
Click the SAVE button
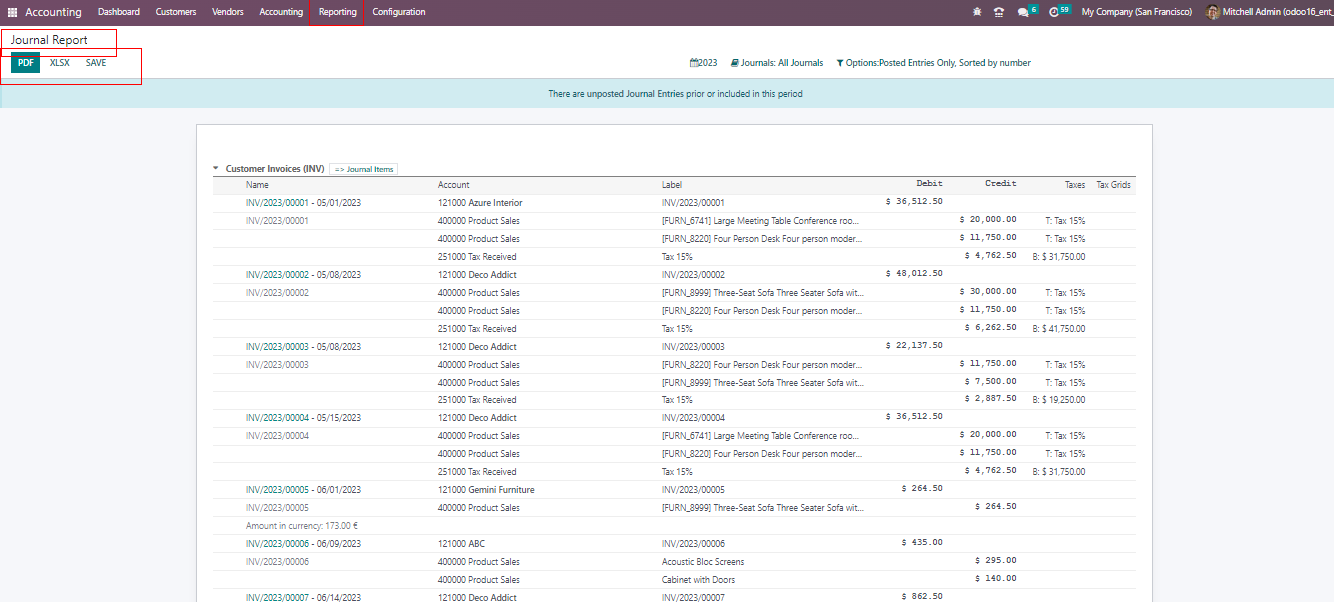click(x=96, y=63)
